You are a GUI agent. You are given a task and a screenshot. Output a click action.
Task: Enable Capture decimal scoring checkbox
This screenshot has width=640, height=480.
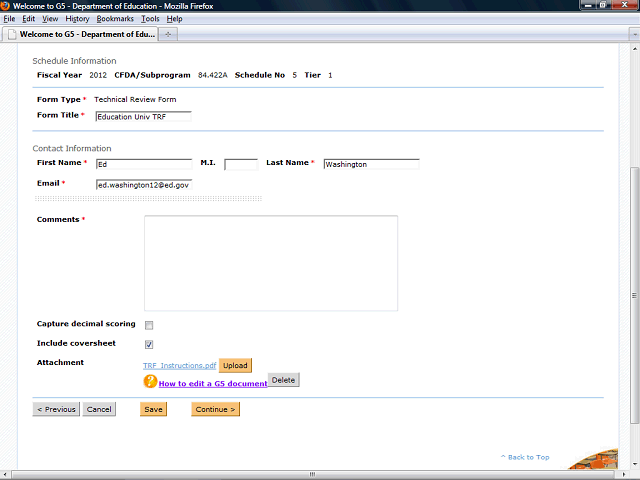point(149,325)
